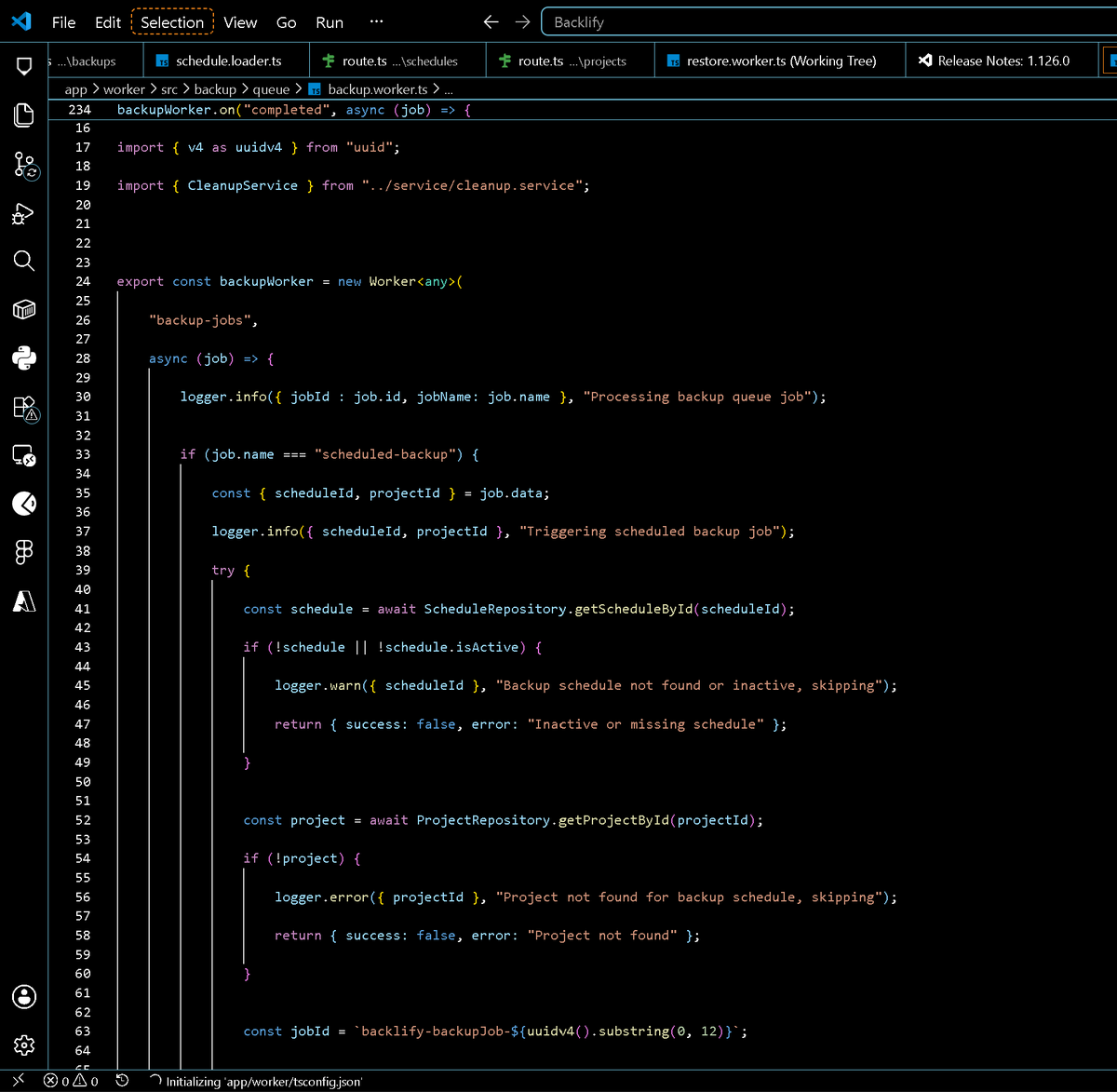Image resolution: width=1117 pixels, height=1092 pixels.
Task: Open the 'worker' breadcrumb dropdown
Action: (x=124, y=89)
